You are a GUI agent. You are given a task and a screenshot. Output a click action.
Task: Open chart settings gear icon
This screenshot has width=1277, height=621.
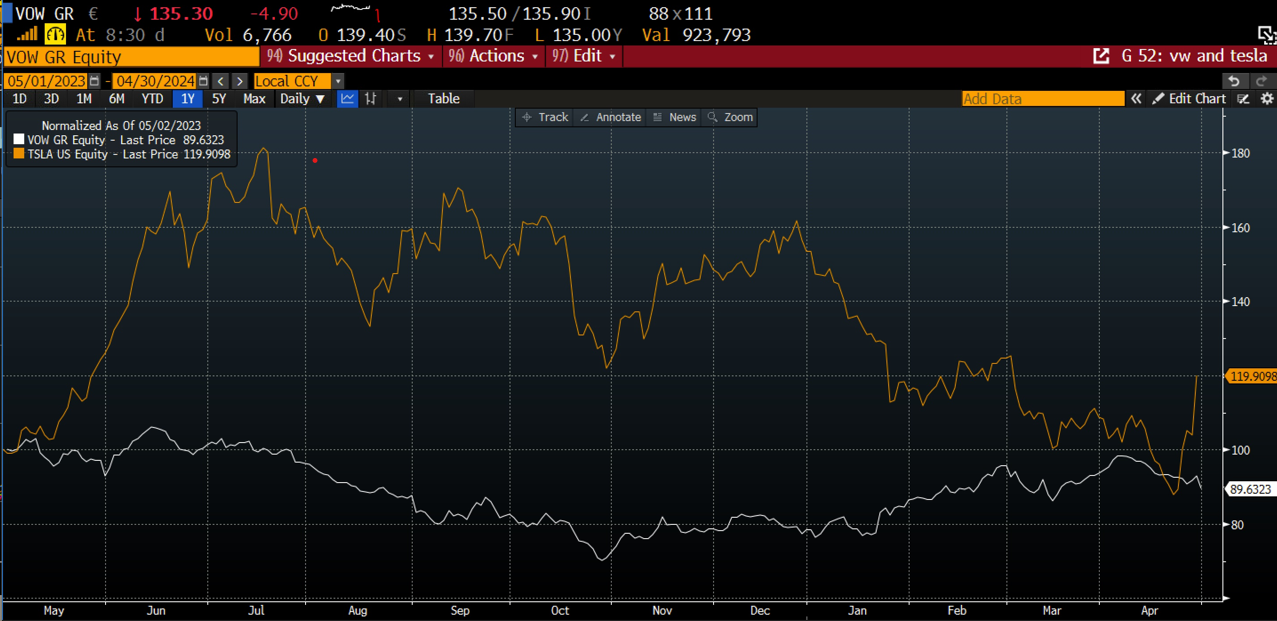click(x=1266, y=99)
